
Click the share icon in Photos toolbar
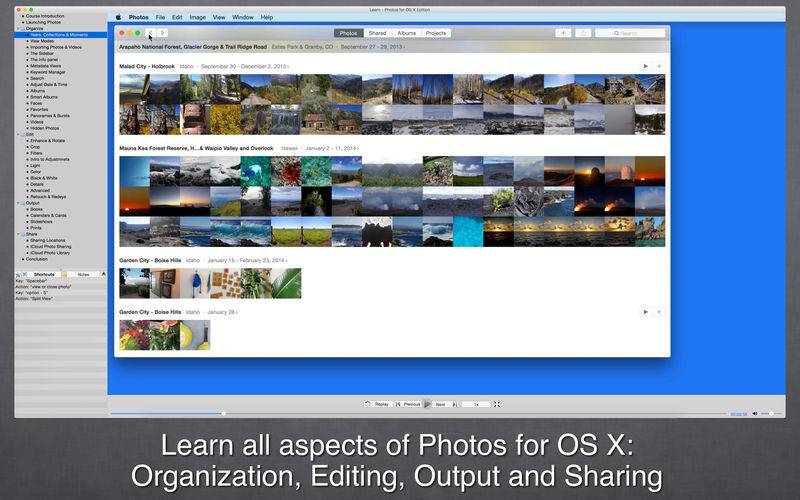click(x=583, y=33)
